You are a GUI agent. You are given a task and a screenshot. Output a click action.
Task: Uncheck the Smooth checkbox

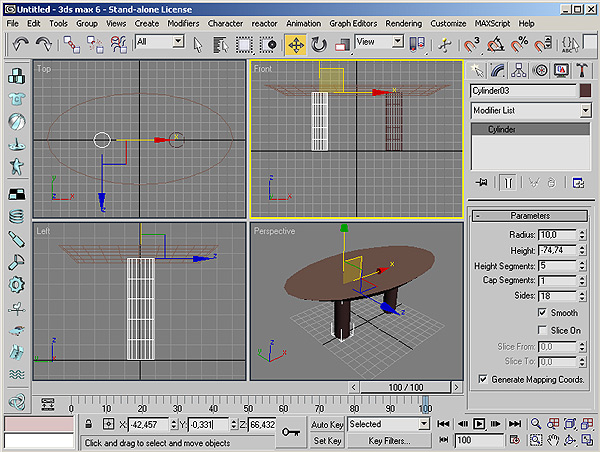point(543,313)
